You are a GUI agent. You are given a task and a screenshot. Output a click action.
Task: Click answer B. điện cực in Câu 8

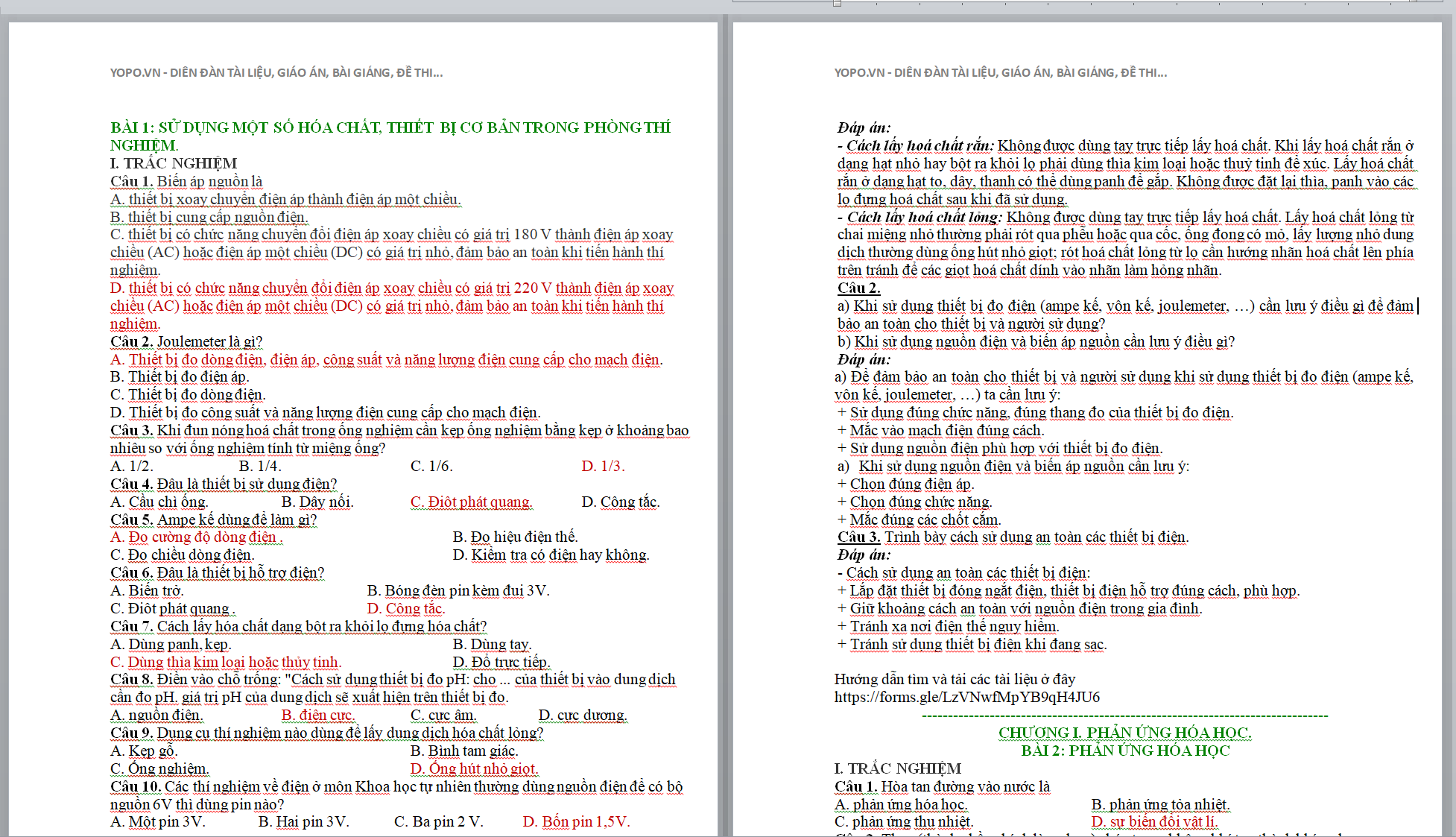click(x=317, y=716)
